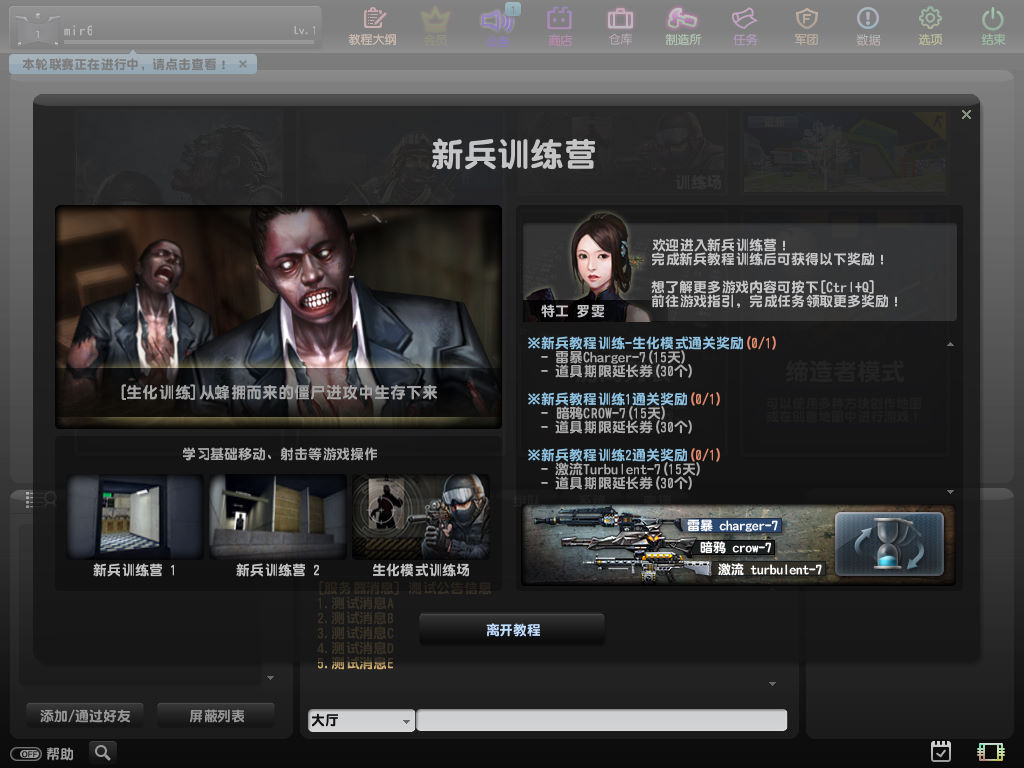The height and width of the screenshot is (768, 1024).
Task: Click the rewards list scroll-up arrow
Action: click(950, 344)
